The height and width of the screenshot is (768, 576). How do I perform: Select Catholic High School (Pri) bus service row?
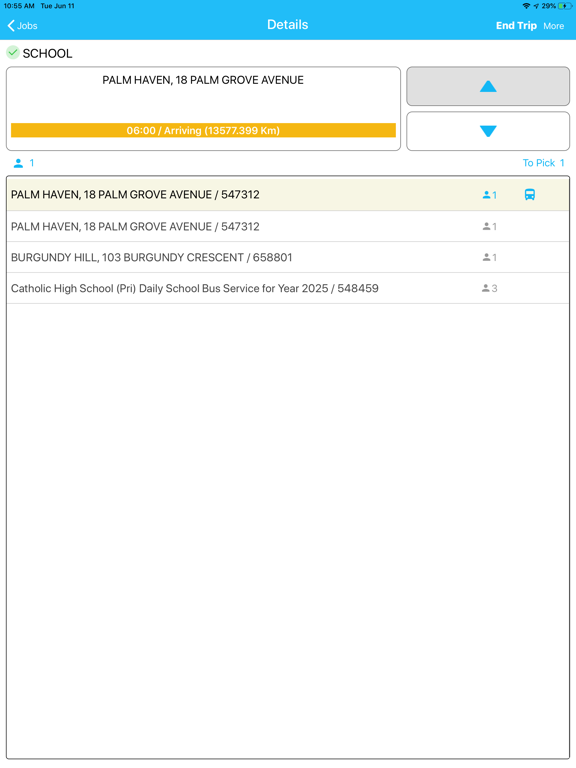288,288
